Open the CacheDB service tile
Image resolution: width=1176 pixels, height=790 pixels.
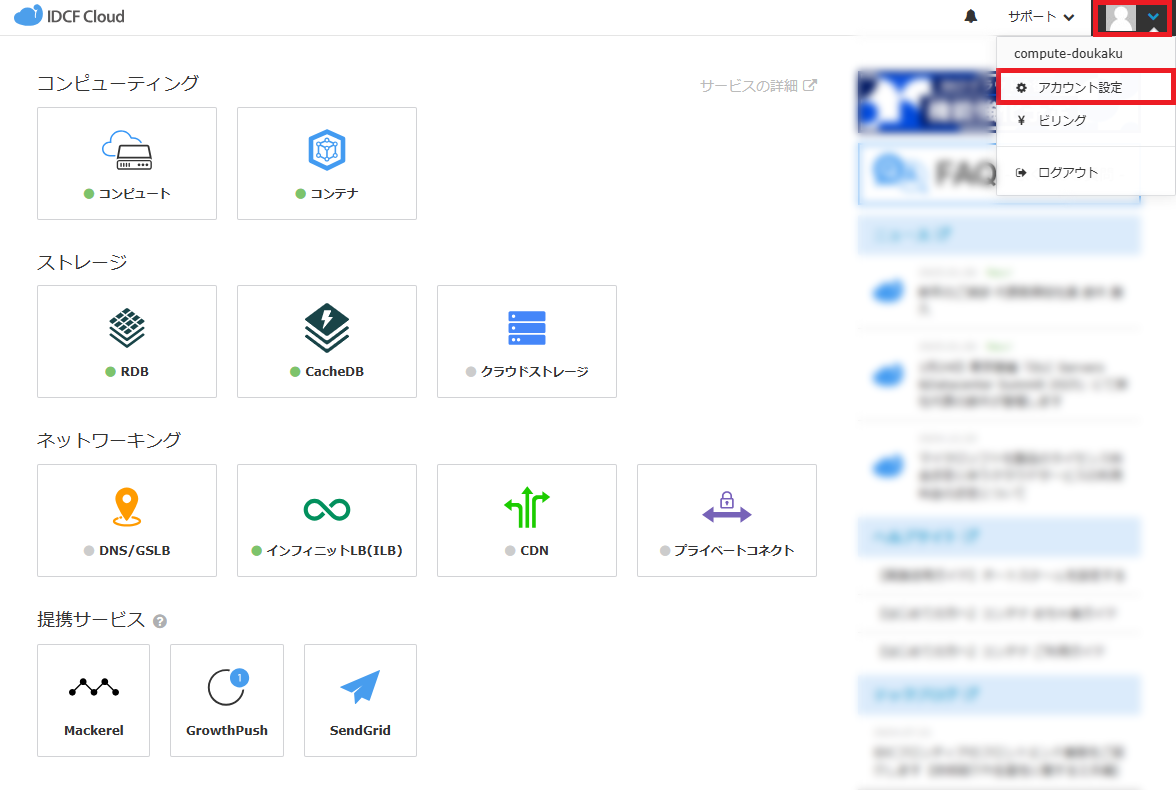coord(327,341)
